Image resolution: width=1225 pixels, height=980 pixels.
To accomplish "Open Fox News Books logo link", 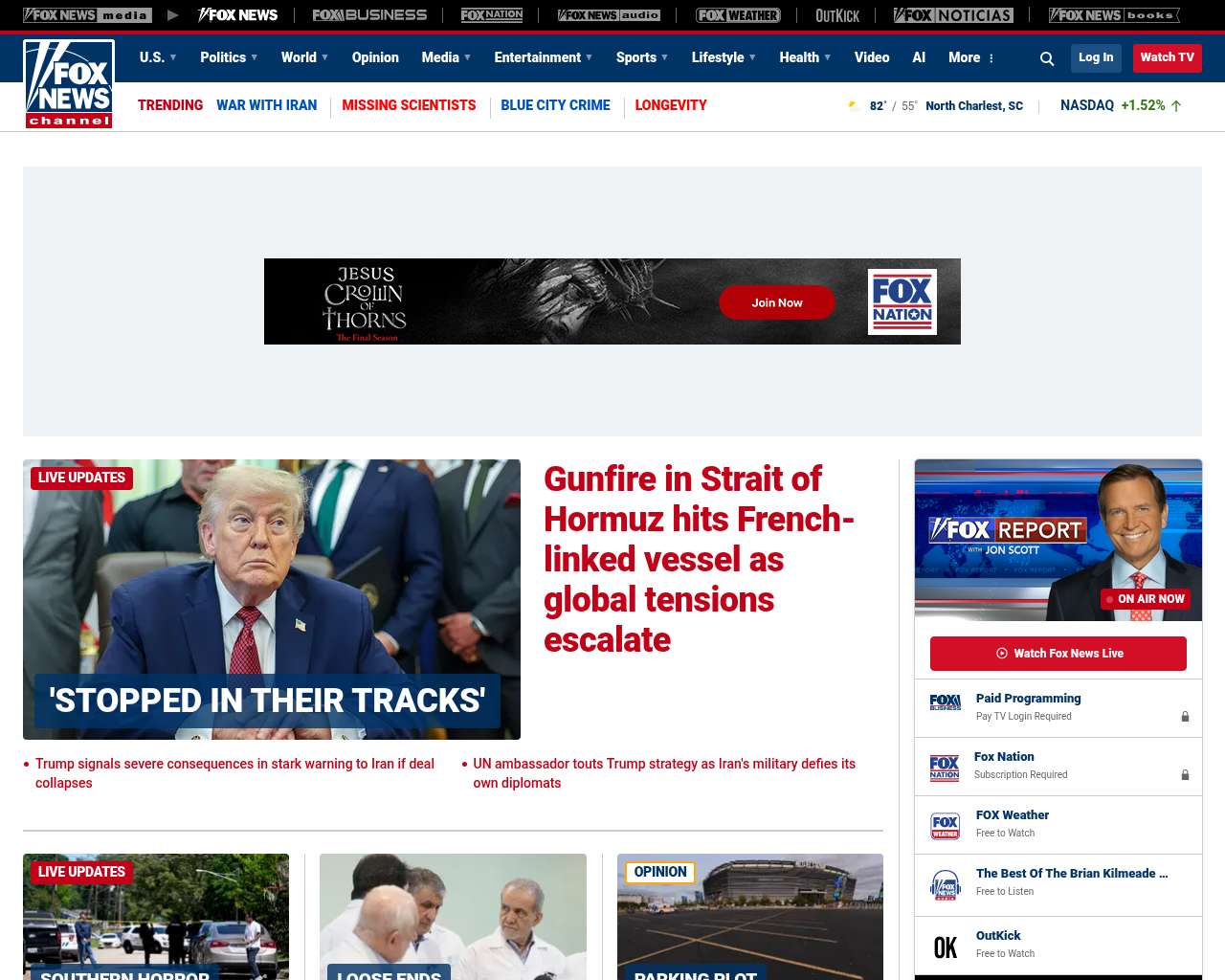I will [x=1114, y=15].
